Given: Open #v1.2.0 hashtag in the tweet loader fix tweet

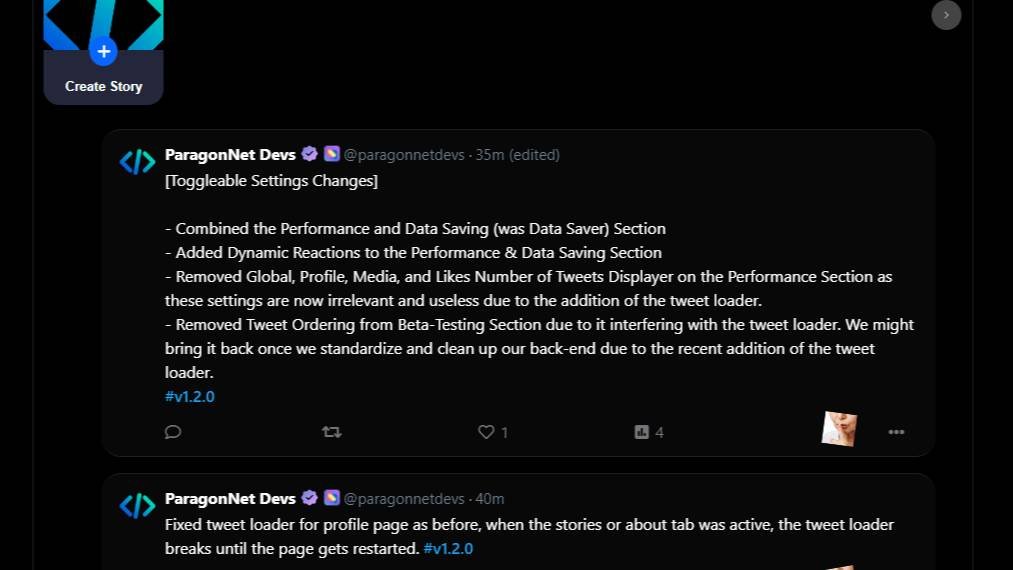Looking at the screenshot, I should tap(448, 548).
